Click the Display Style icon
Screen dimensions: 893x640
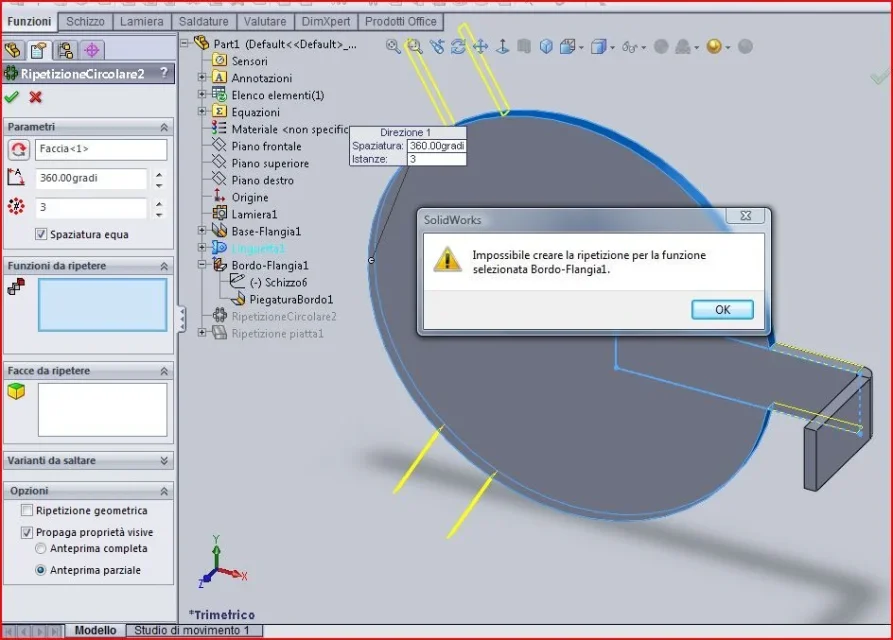(598, 47)
